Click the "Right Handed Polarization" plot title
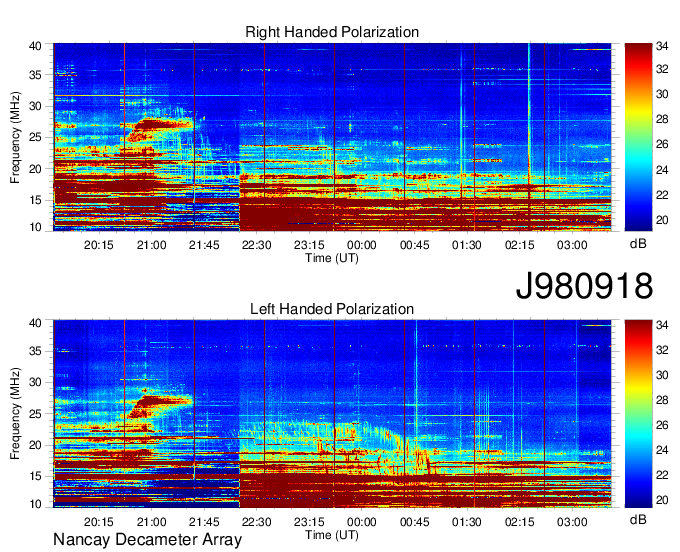The image size is (680, 552). coord(332,32)
